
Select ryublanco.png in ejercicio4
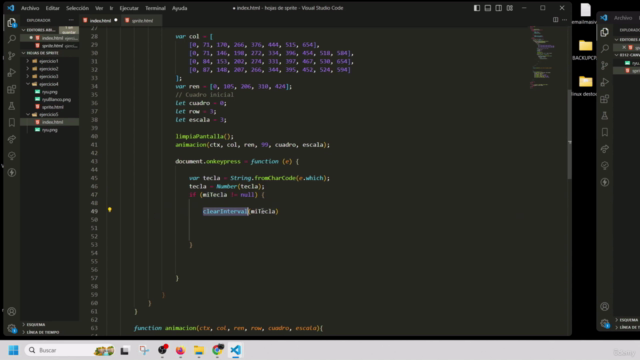[x=56, y=99]
